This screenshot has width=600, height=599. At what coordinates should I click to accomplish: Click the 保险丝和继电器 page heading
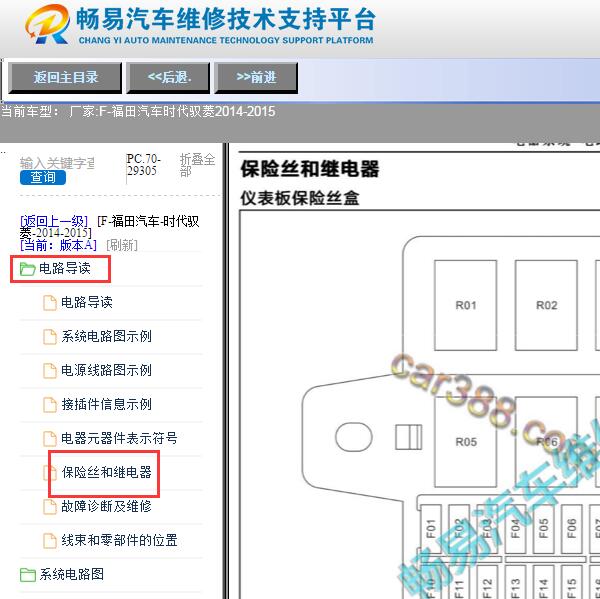[x=310, y=169]
